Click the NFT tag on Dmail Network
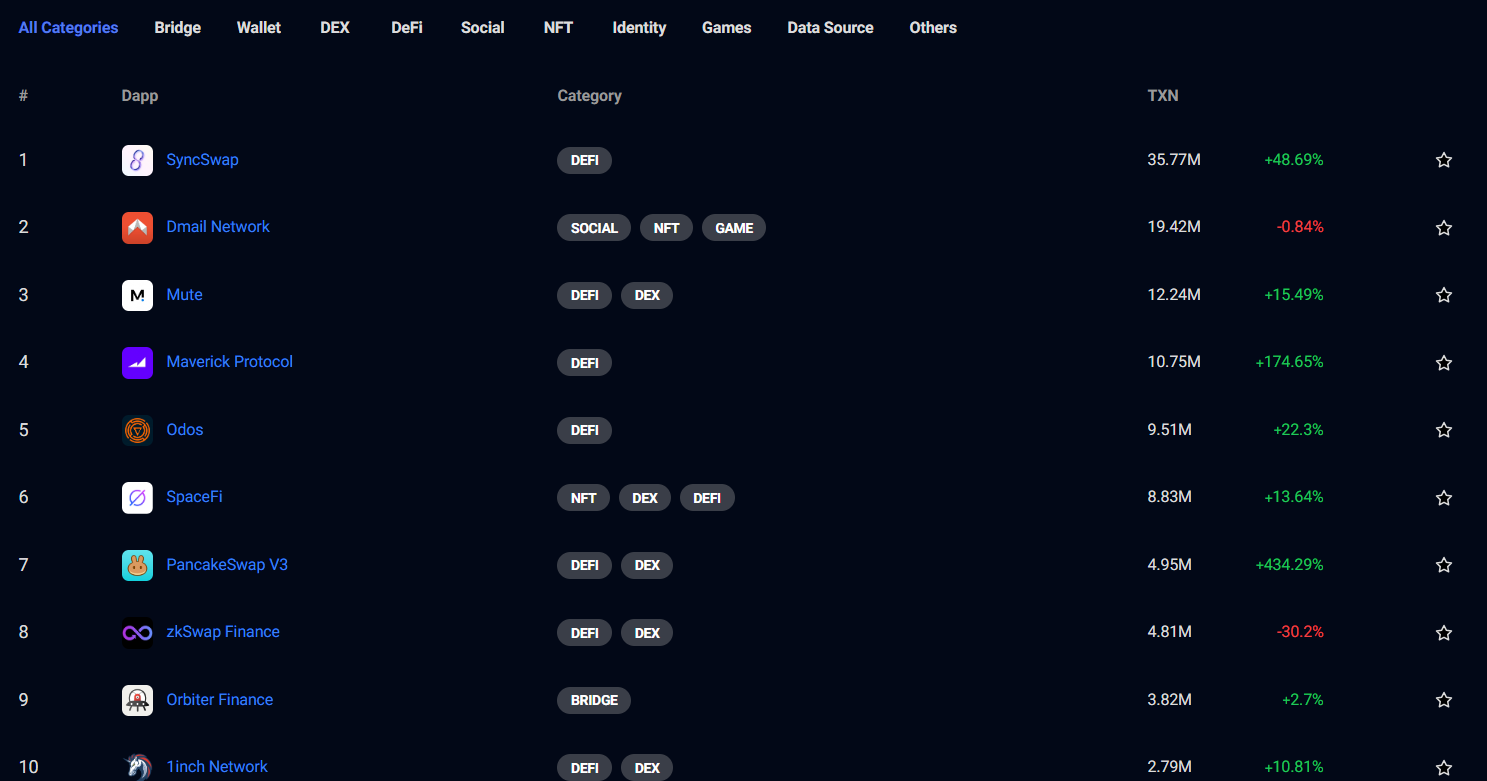Viewport: 1487px width, 781px height. 667,228
